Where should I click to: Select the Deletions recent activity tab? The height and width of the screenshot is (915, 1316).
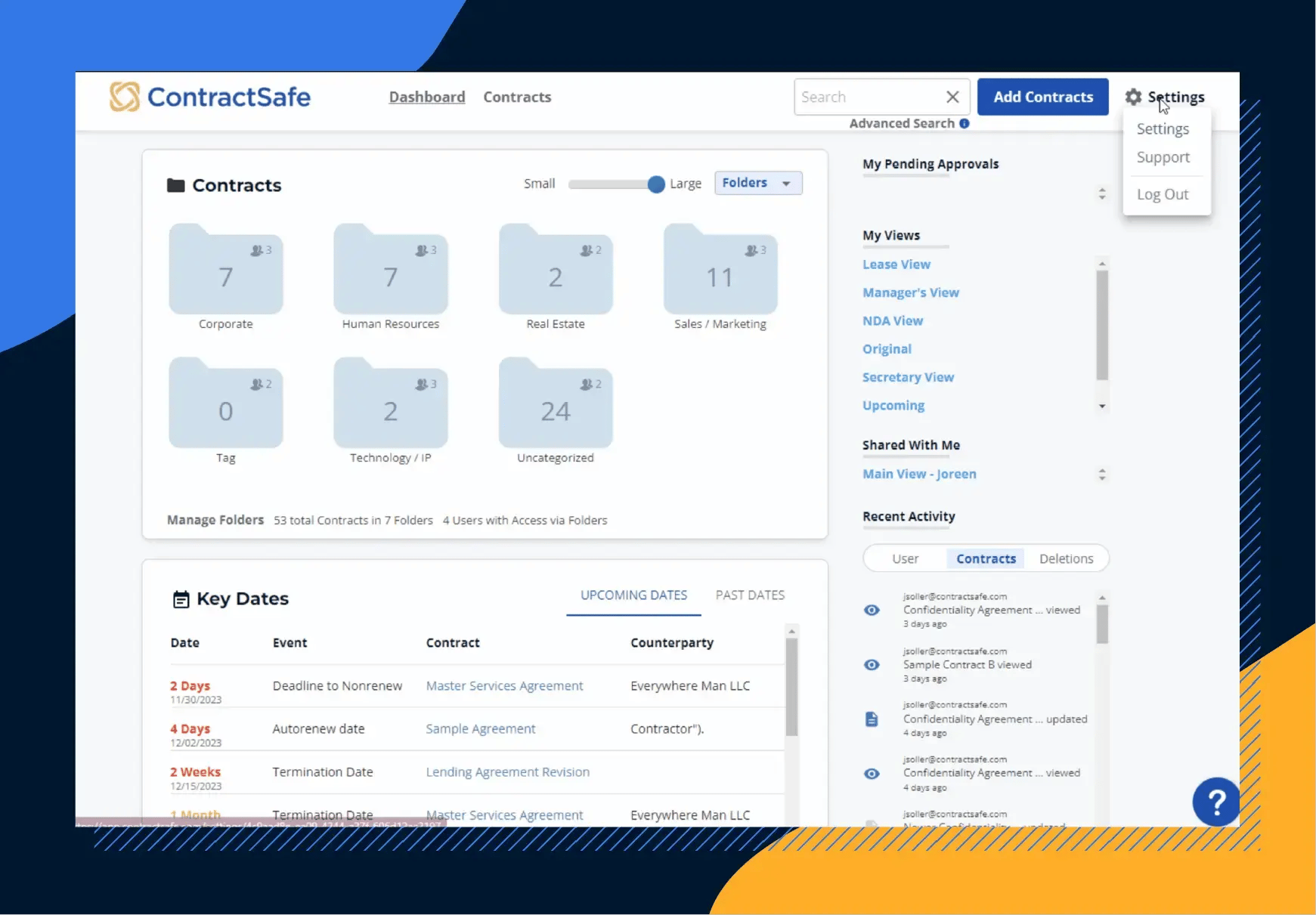pyautogui.click(x=1066, y=559)
